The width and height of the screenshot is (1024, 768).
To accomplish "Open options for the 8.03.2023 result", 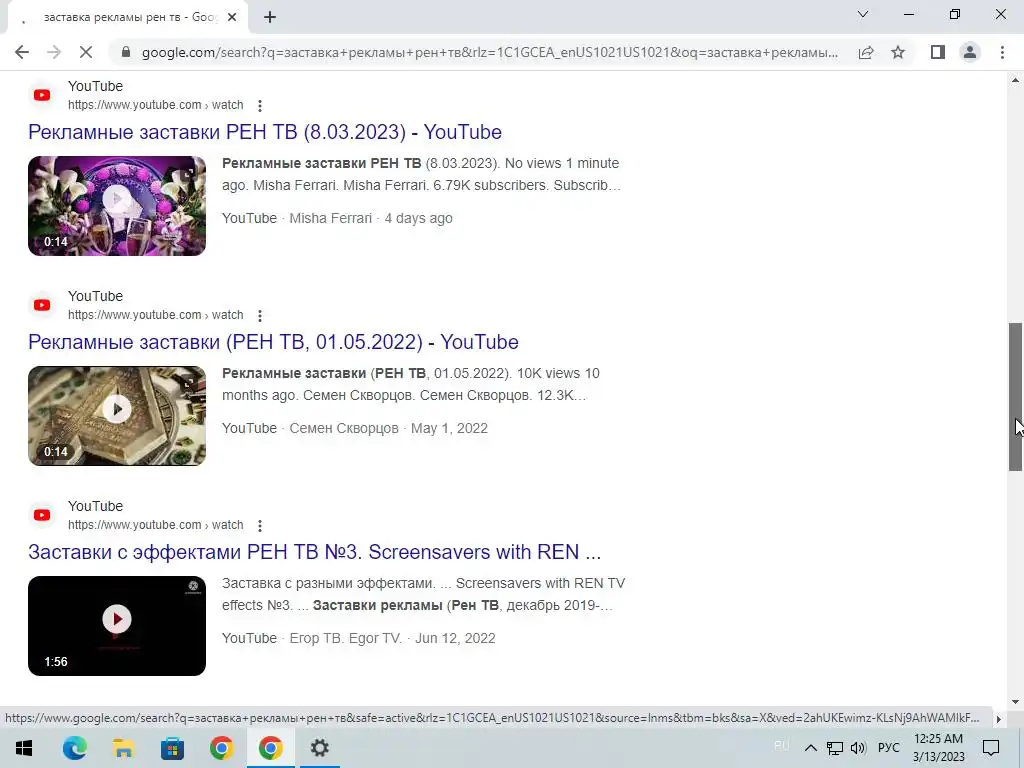I will tap(260, 106).
